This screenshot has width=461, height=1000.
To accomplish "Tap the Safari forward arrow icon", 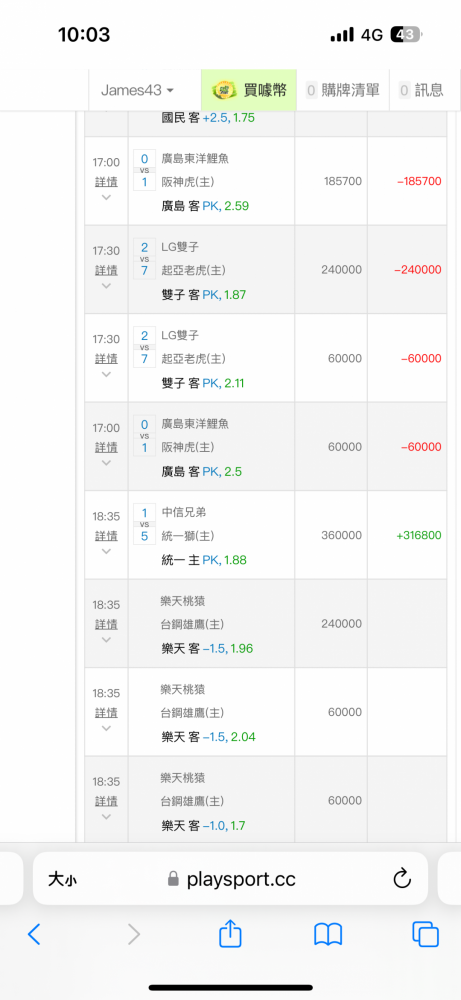I will pyautogui.click(x=133, y=934).
